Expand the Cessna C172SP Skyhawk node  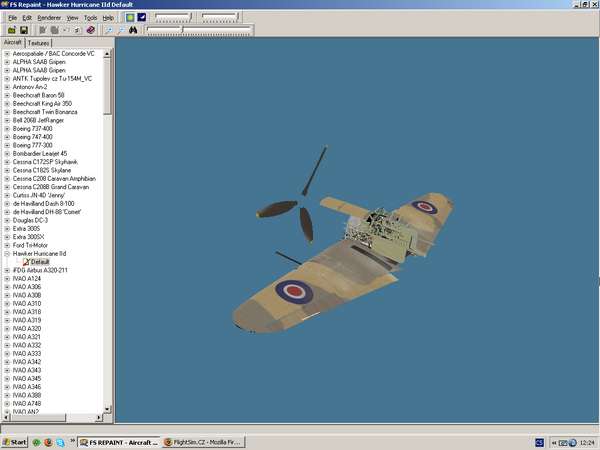coord(7,162)
